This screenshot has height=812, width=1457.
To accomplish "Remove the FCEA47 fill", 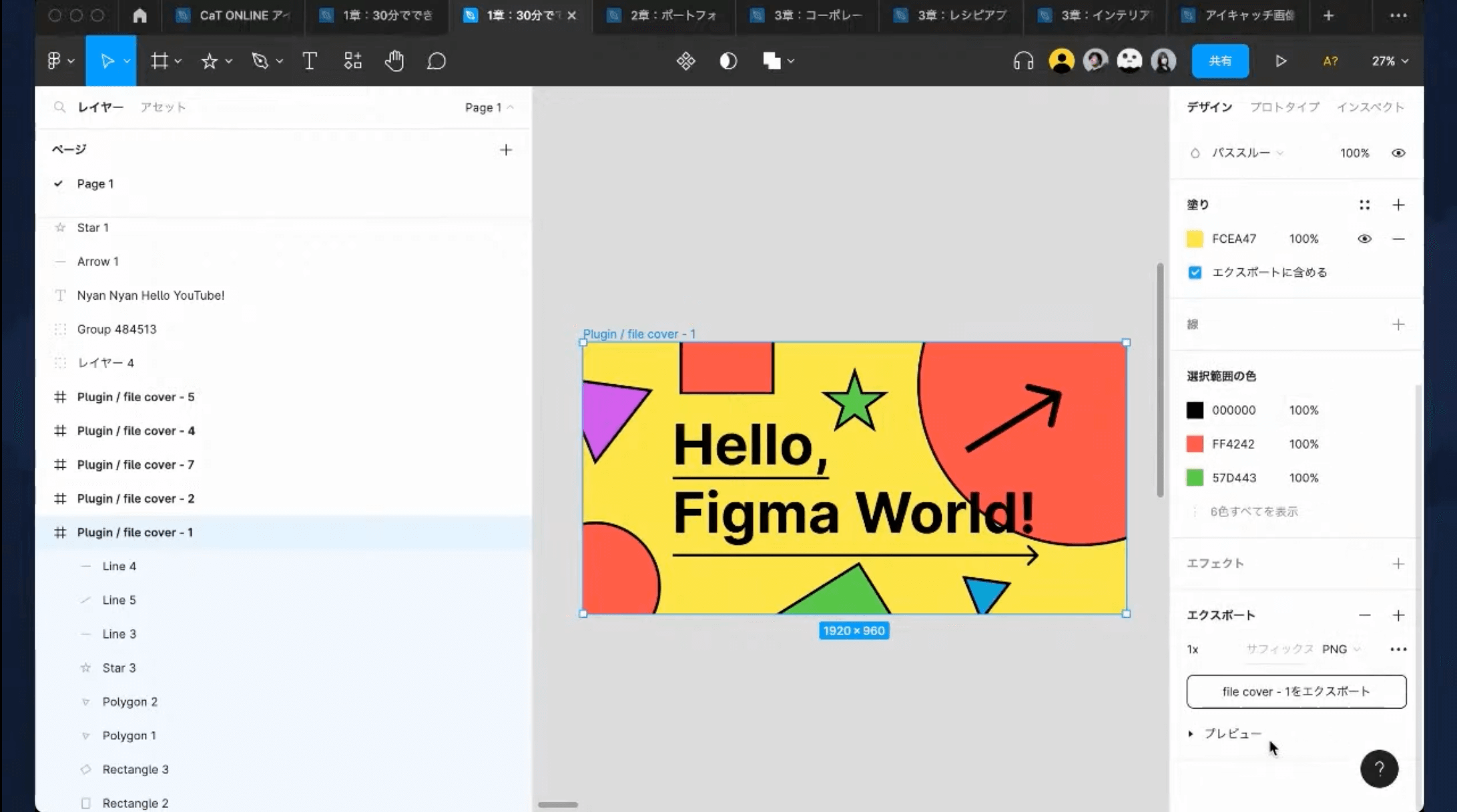I will (1398, 239).
